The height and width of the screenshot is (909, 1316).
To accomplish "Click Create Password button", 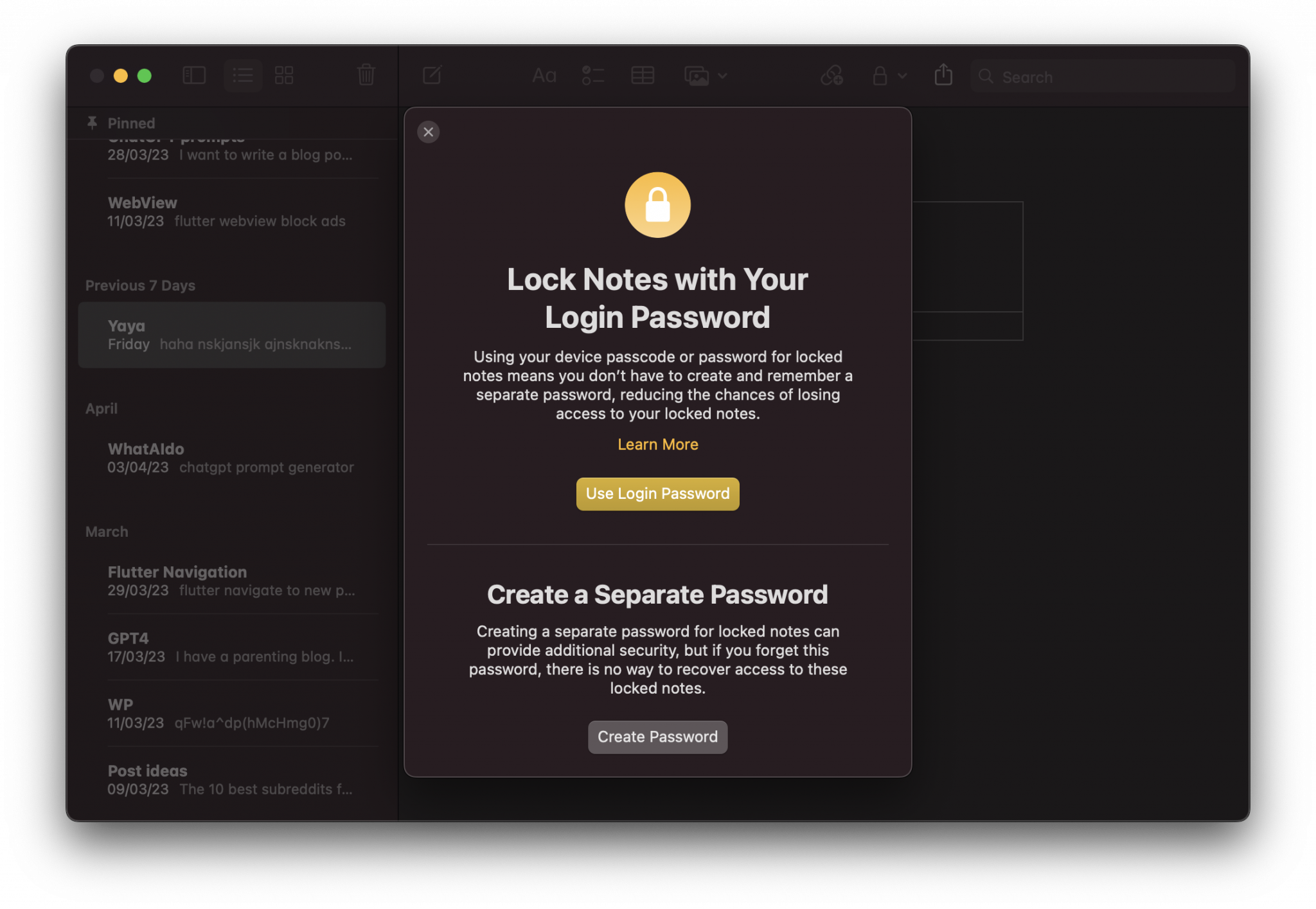I will tap(657, 737).
